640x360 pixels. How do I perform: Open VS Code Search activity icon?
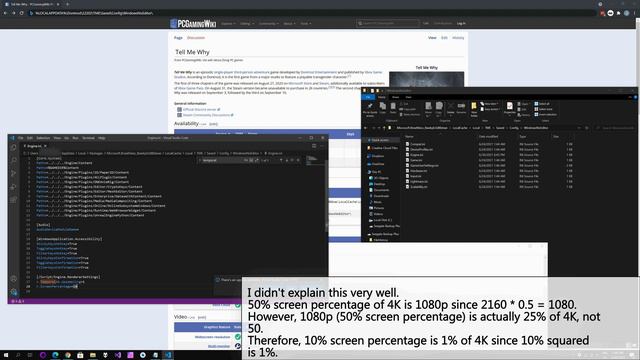pos(13,160)
